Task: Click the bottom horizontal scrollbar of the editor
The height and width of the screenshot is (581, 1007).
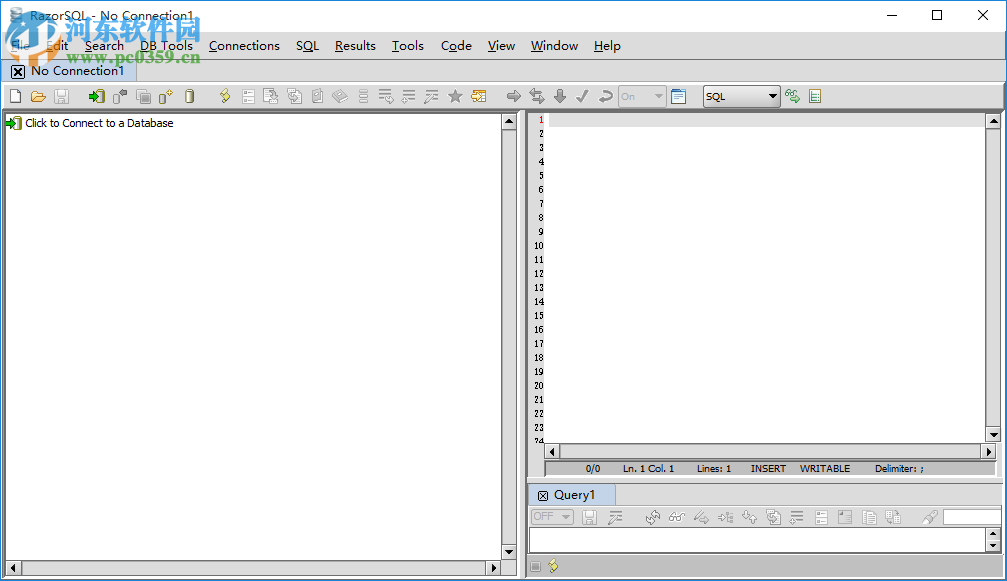Action: tap(770, 451)
